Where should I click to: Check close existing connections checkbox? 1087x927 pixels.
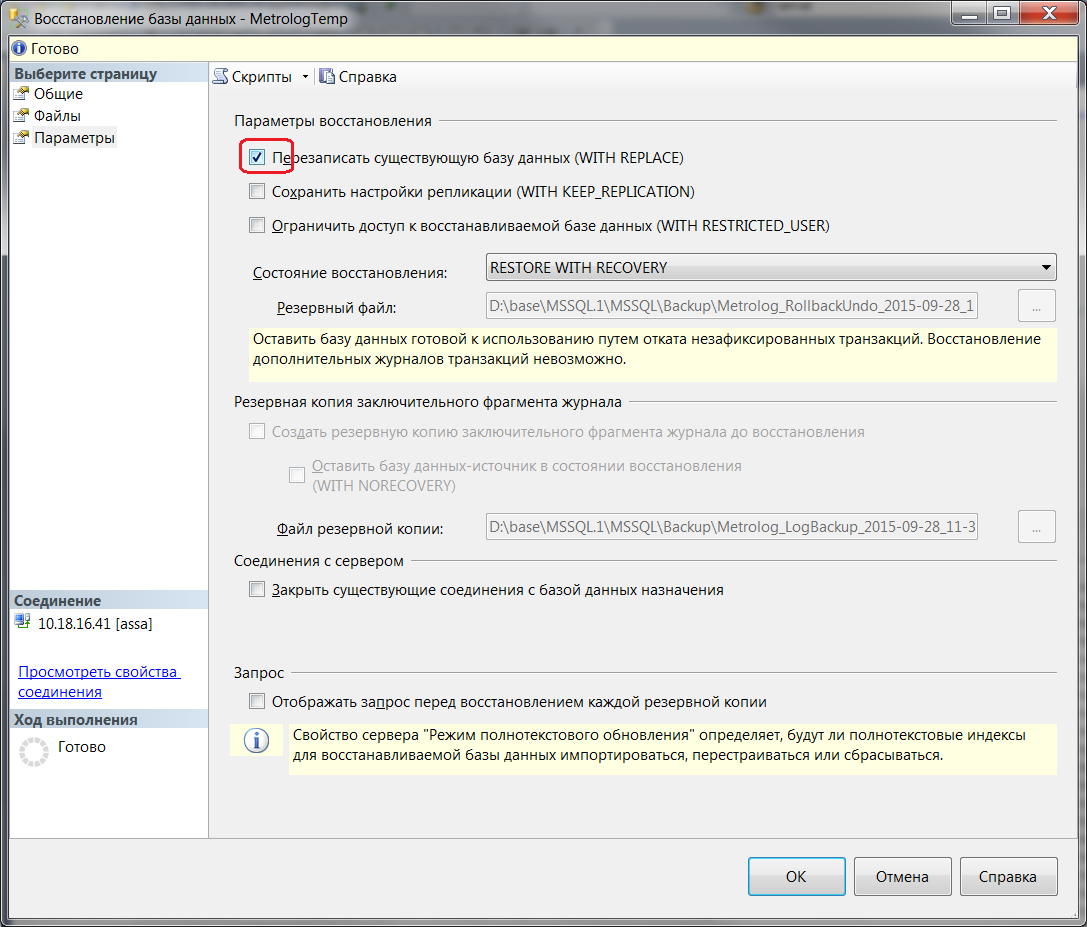click(x=257, y=590)
